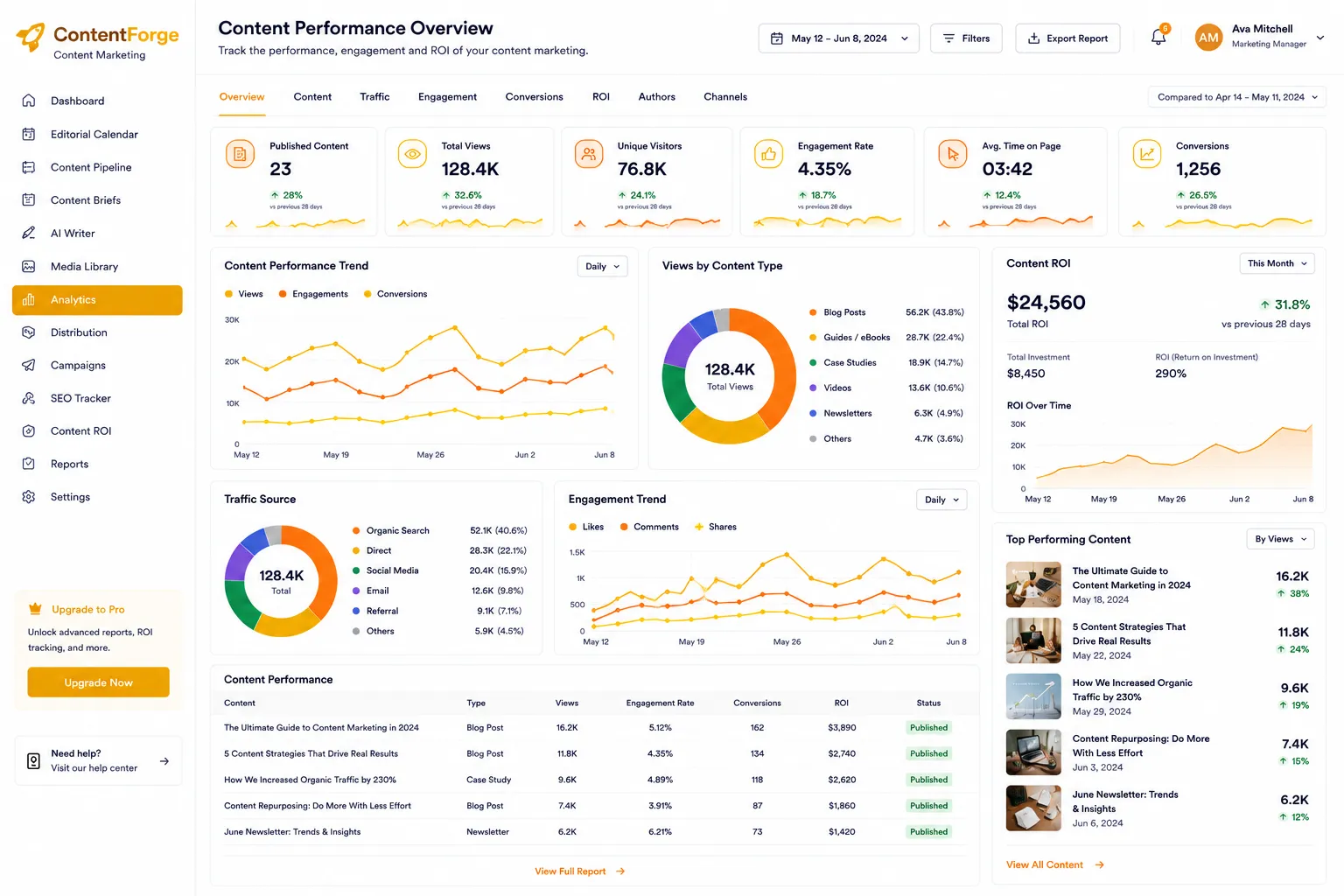
Task: Open the Daily dropdown in Engagement Trend
Action: tap(941, 500)
